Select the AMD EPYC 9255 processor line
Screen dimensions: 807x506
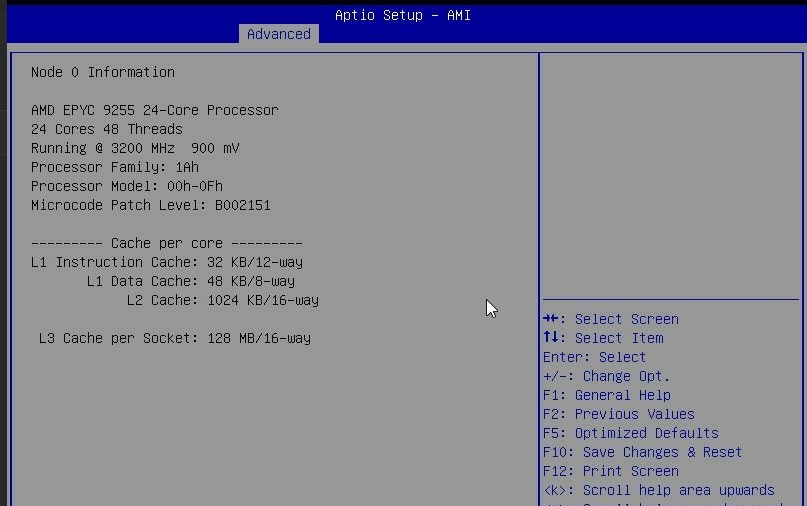[154, 110]
